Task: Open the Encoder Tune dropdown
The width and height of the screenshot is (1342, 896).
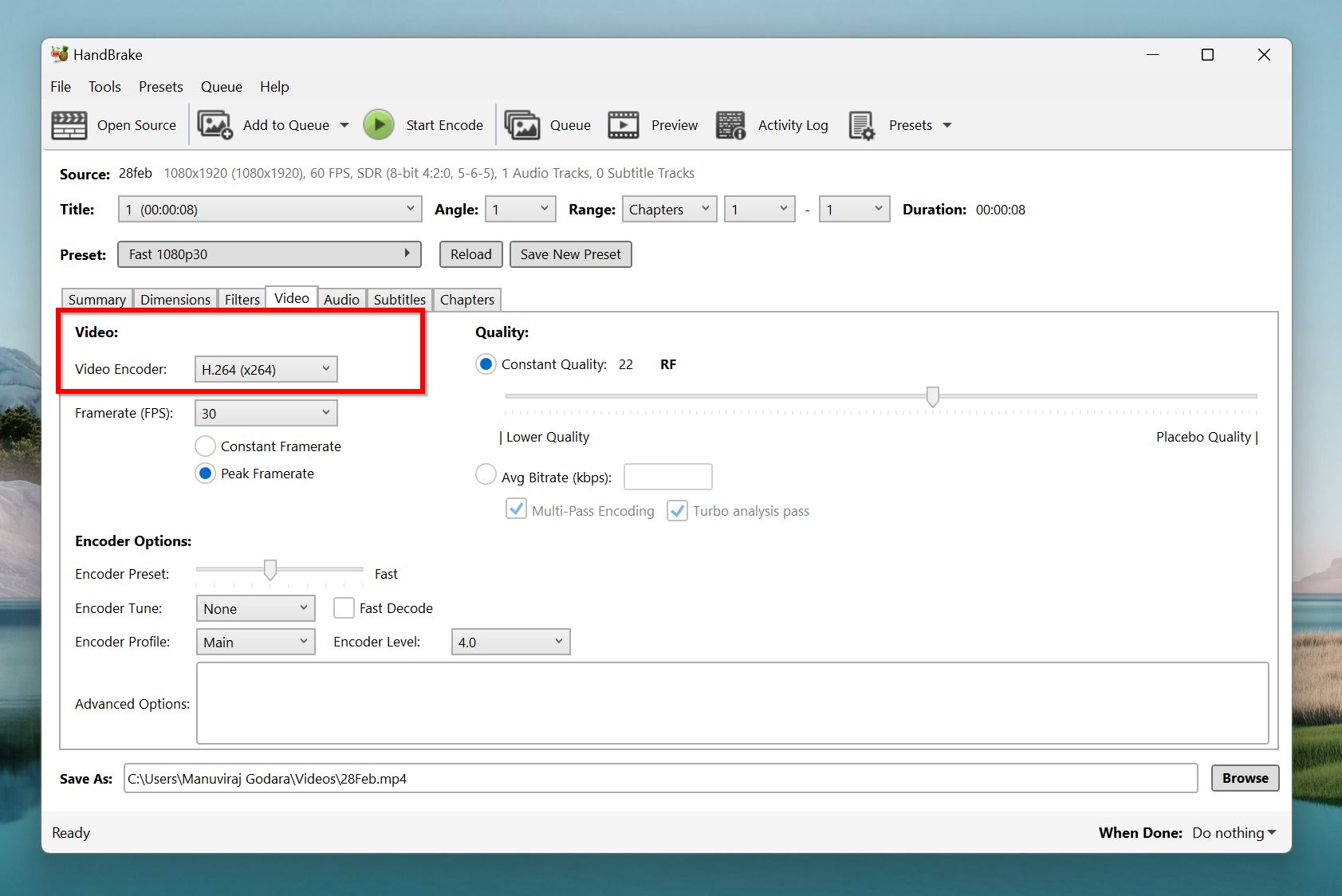Action: coord(255,608)
